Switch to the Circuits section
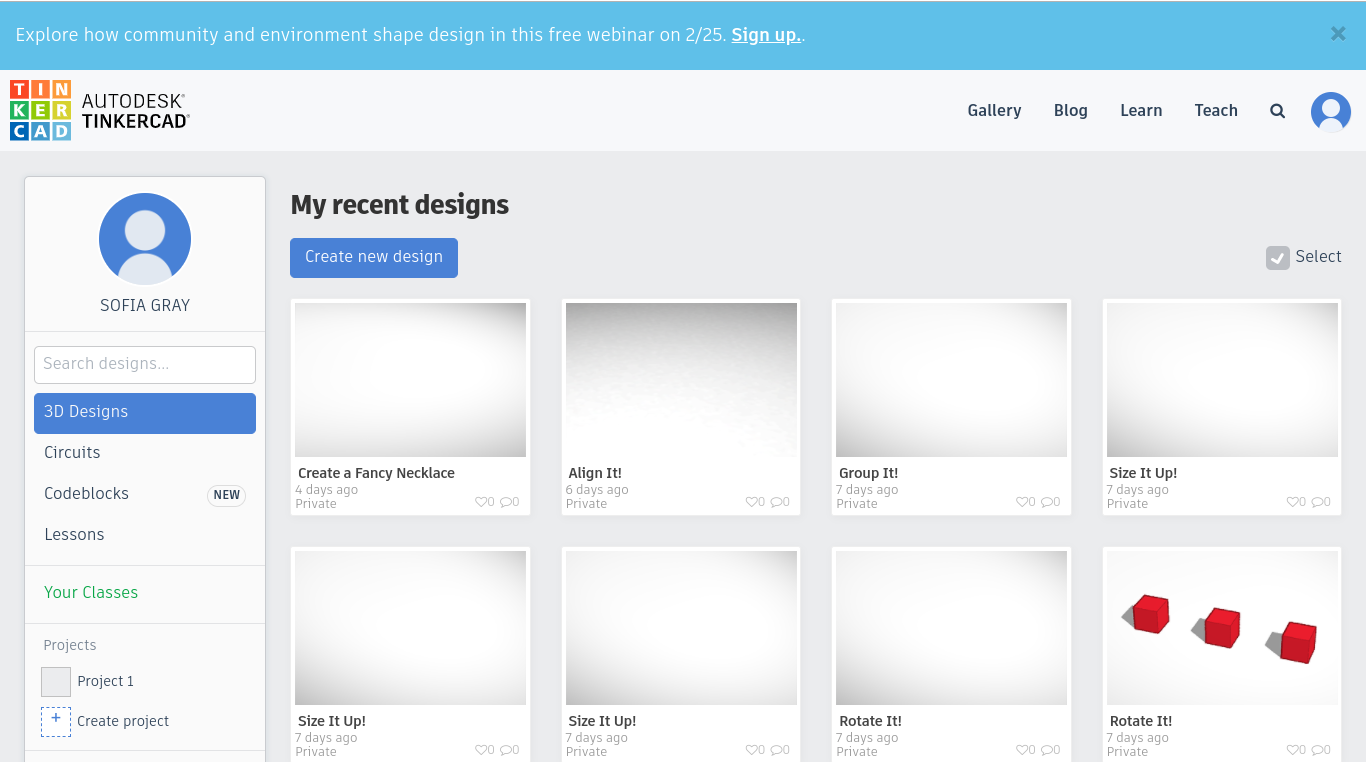 72,452
